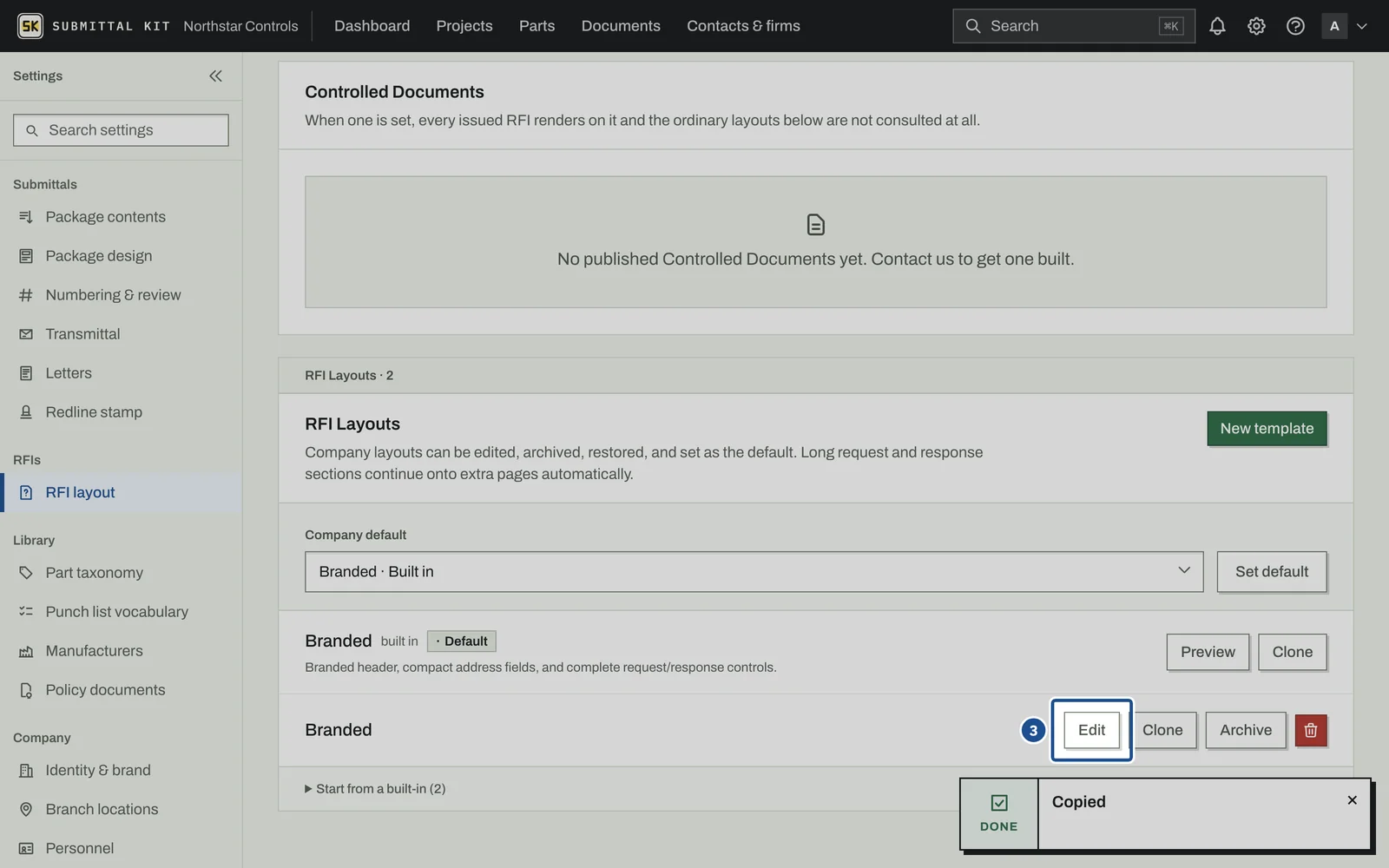Delete the Branded layout with trash icon
The height and width of the screenshot is (868, 1389).
[1311, 730]
